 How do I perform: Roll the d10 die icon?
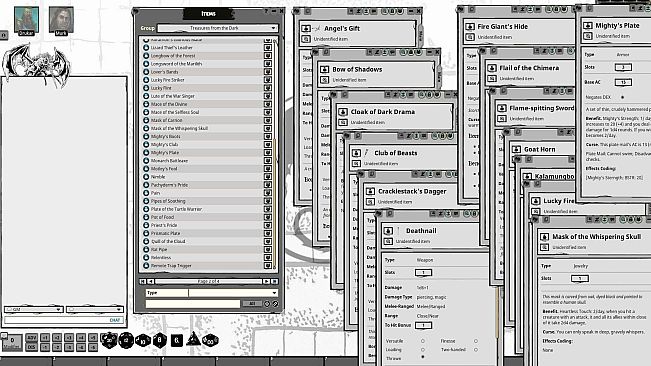pyautogui.click(x=142, y=341)
